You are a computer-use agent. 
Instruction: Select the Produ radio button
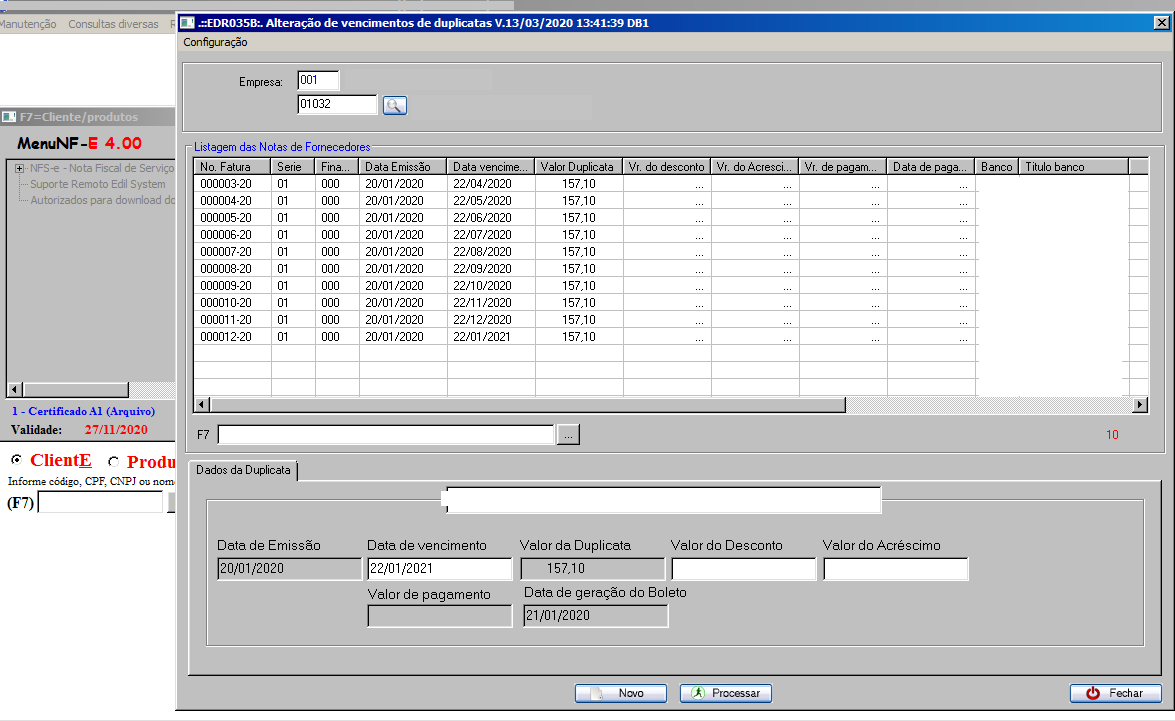point(113,462)
